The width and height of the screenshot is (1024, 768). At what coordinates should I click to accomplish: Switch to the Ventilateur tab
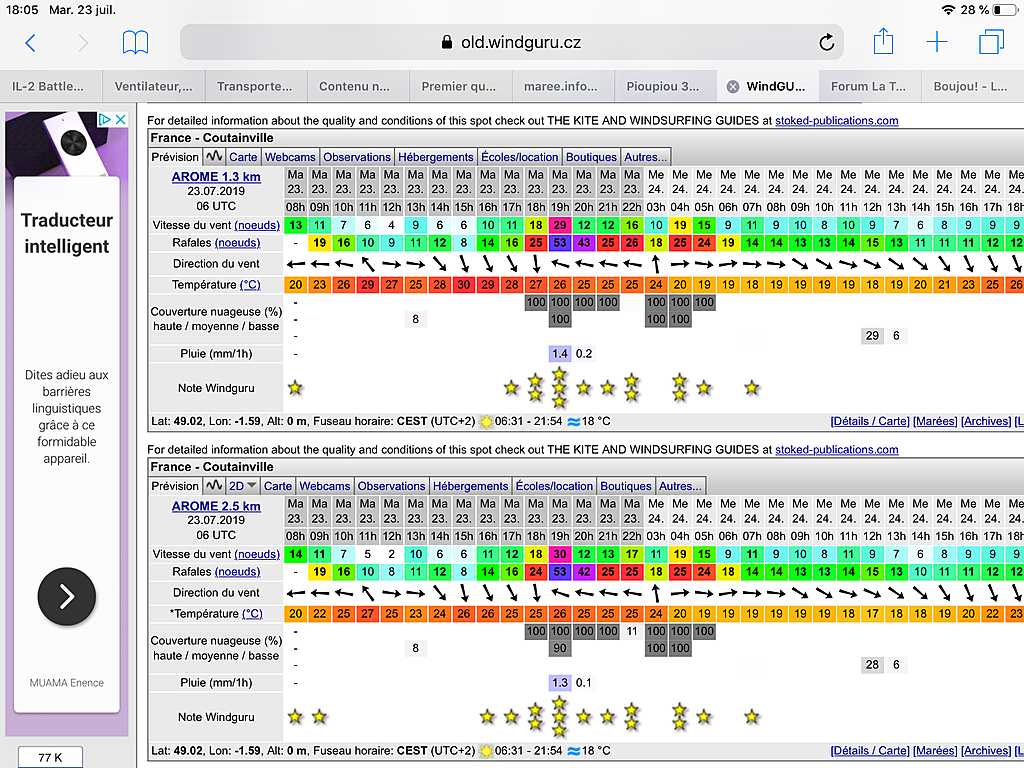point(153,86)
